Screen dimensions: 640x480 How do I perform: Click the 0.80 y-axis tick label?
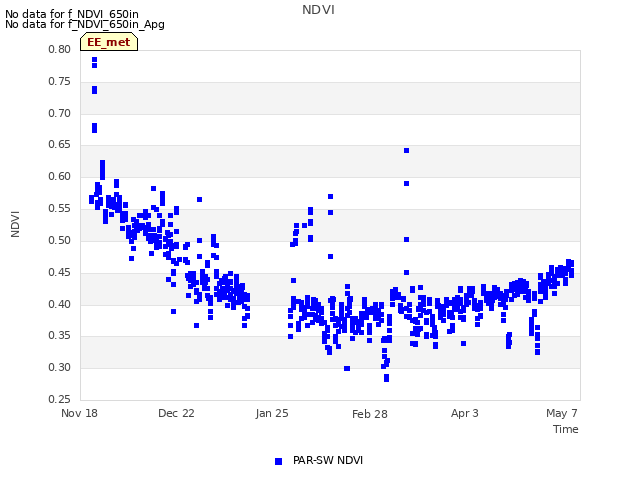(x=59, y=49)
